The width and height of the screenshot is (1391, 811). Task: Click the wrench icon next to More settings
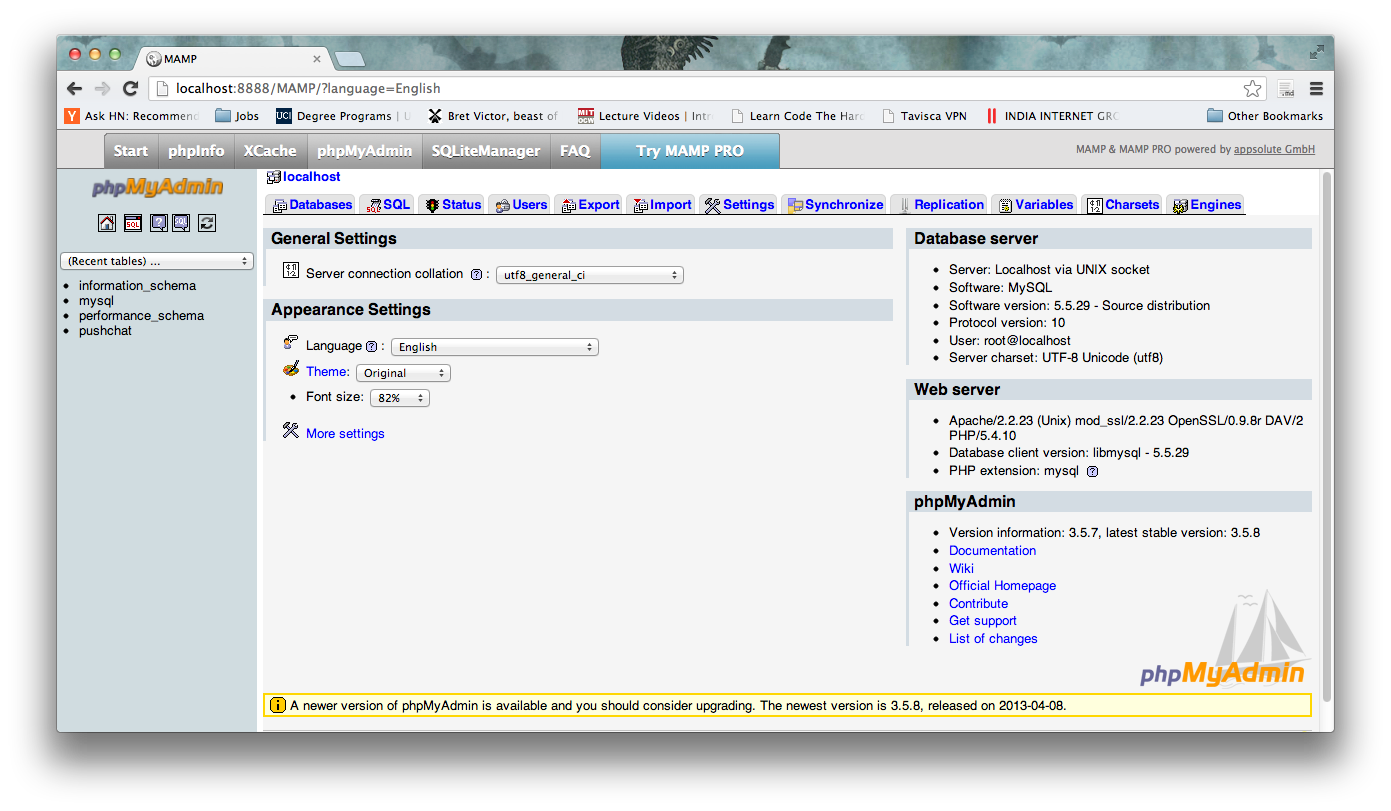coord(290,431)
